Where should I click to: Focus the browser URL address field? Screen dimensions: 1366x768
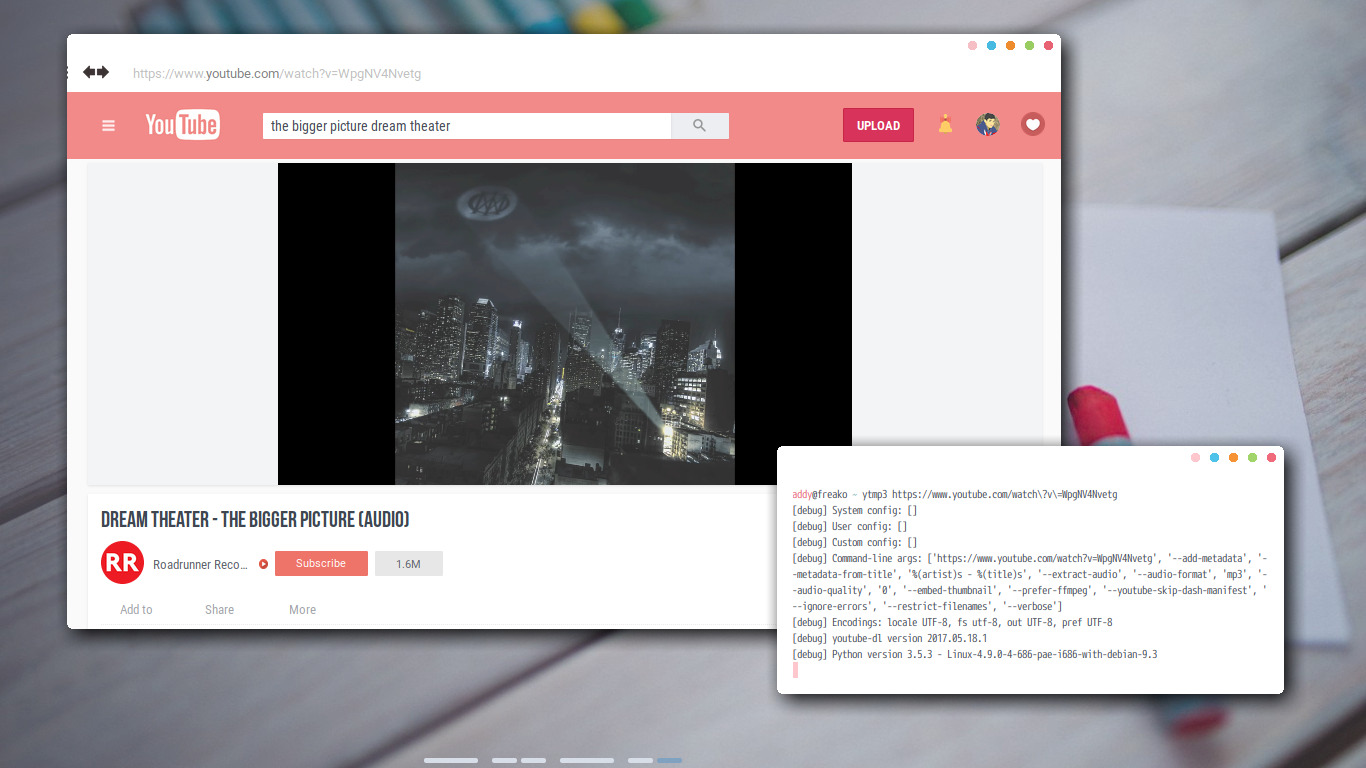point(277,73)
